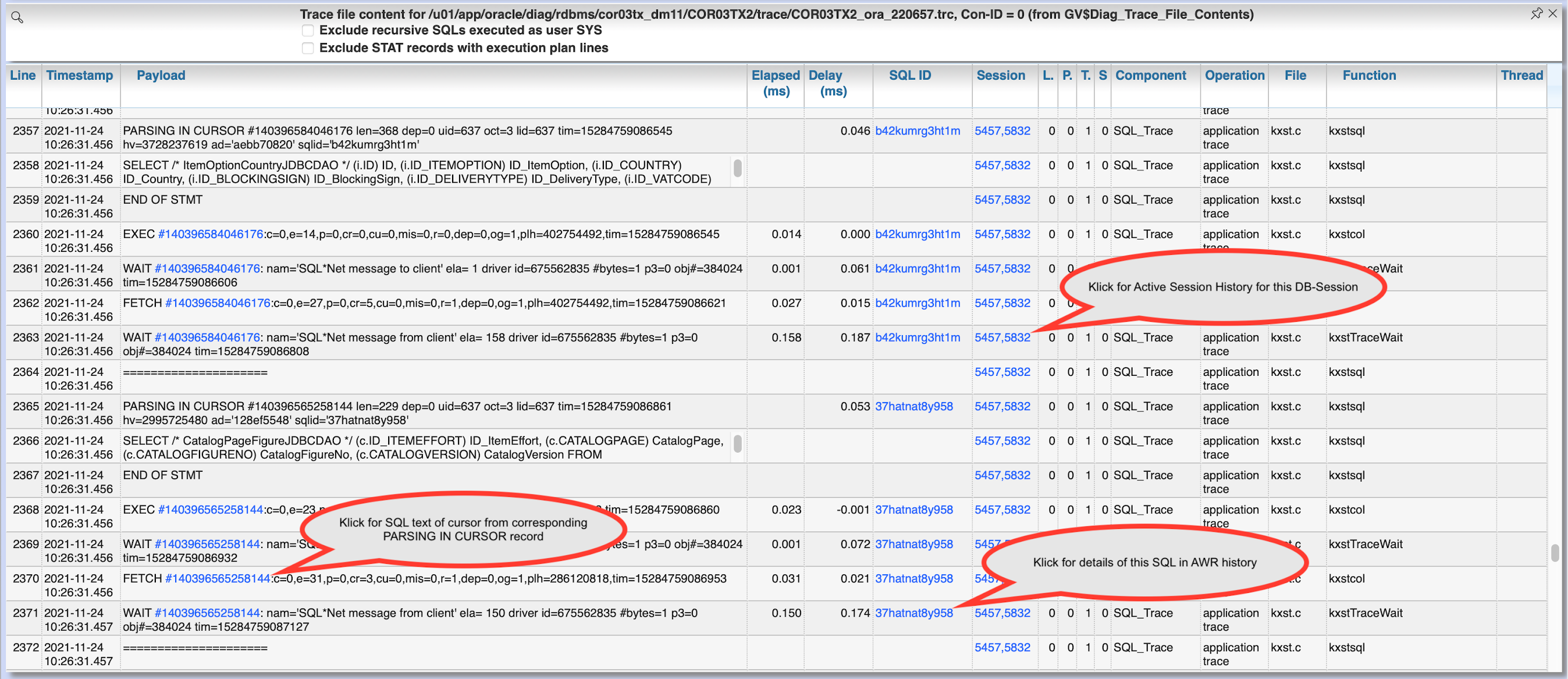Open the search tool via the magnifier icon

pos(16,16)
